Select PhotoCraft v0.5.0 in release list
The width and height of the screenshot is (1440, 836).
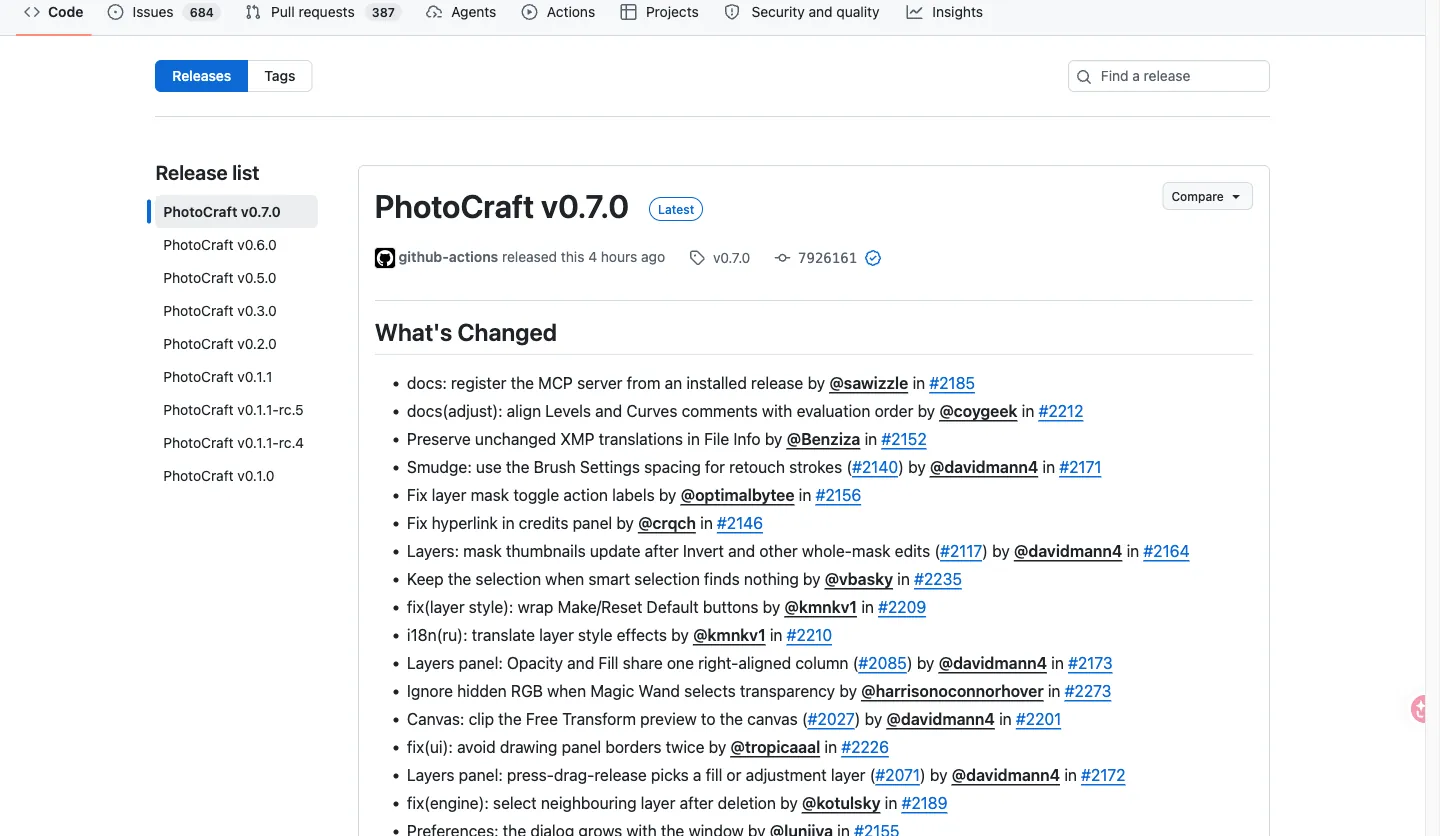[x=236, y=278]
